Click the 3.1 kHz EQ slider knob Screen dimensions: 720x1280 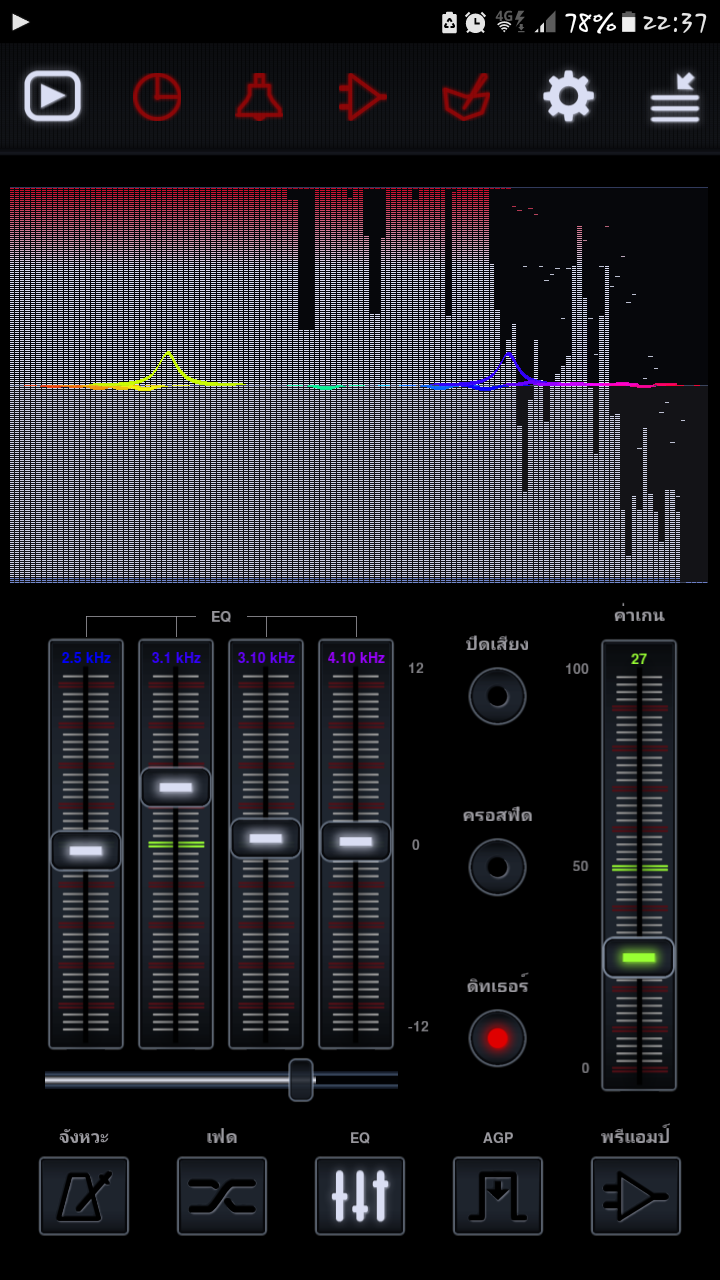click(x=176, y=787)
